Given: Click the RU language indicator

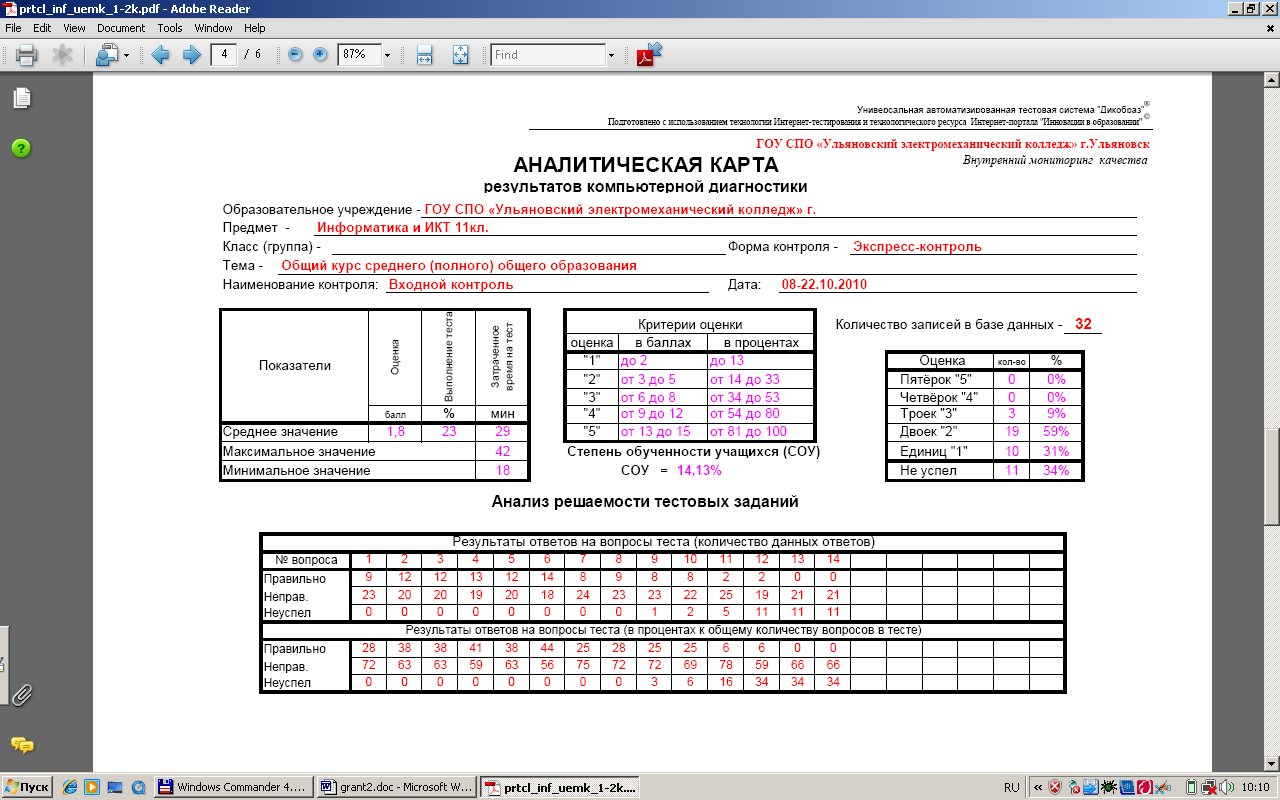Looking at the screenshot, I should pos(1011,787).
